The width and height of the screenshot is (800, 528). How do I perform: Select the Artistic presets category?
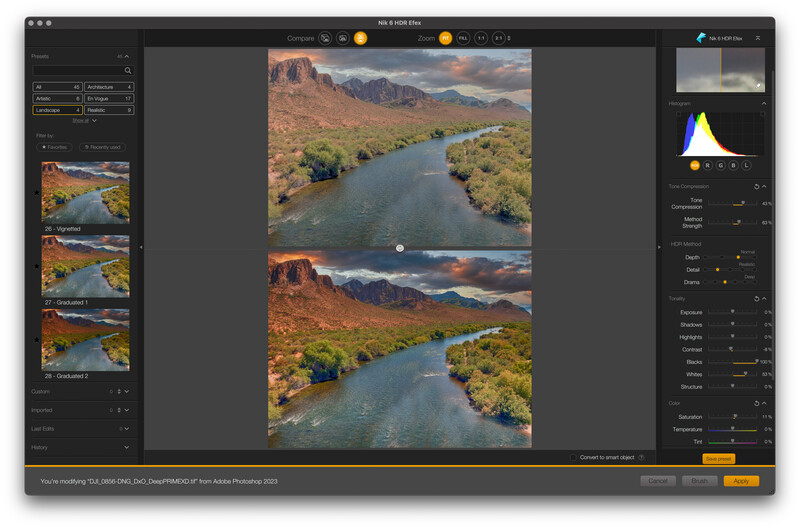tap(57, 98)
